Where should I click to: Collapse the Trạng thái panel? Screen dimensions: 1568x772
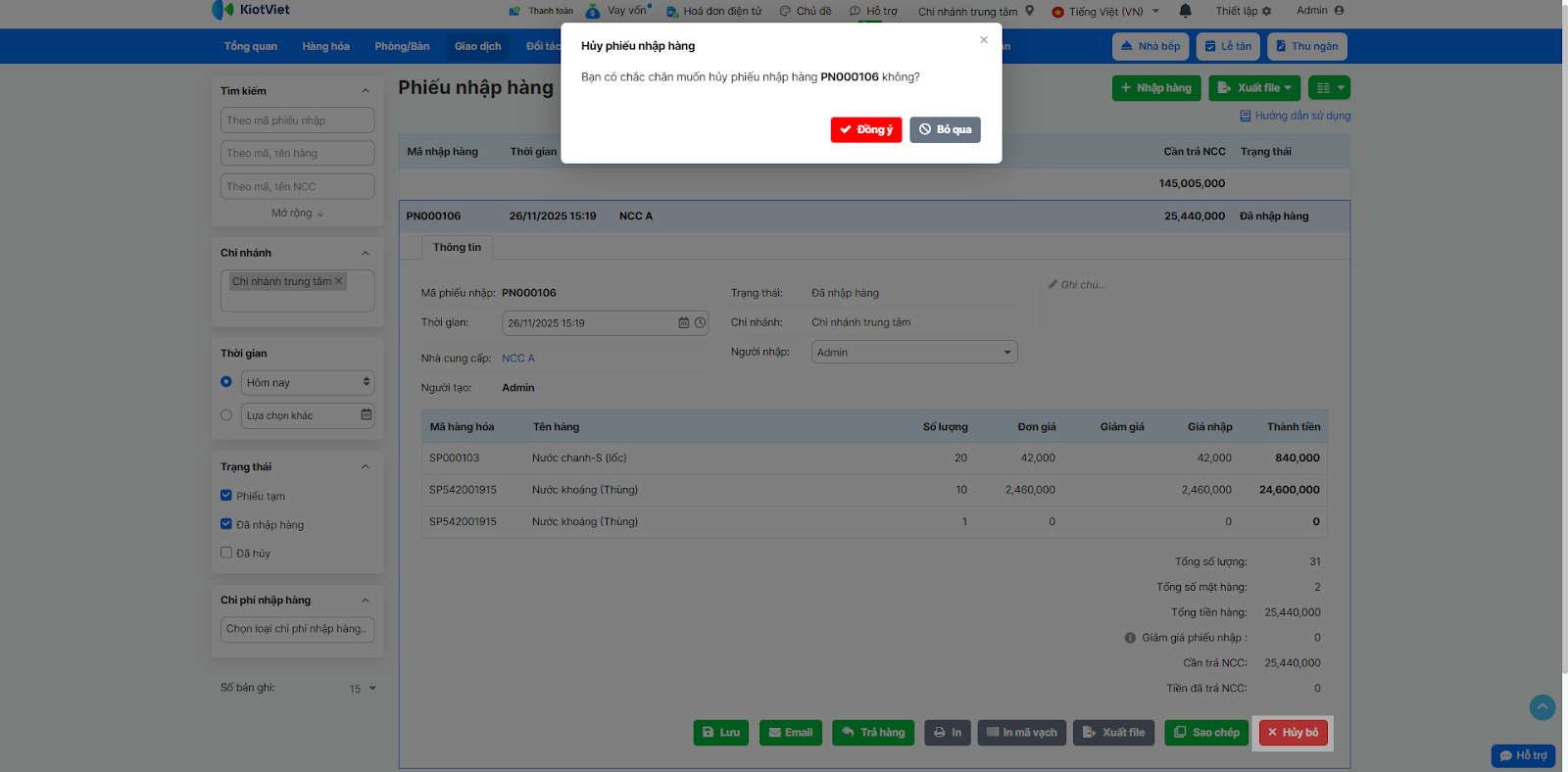366,467
